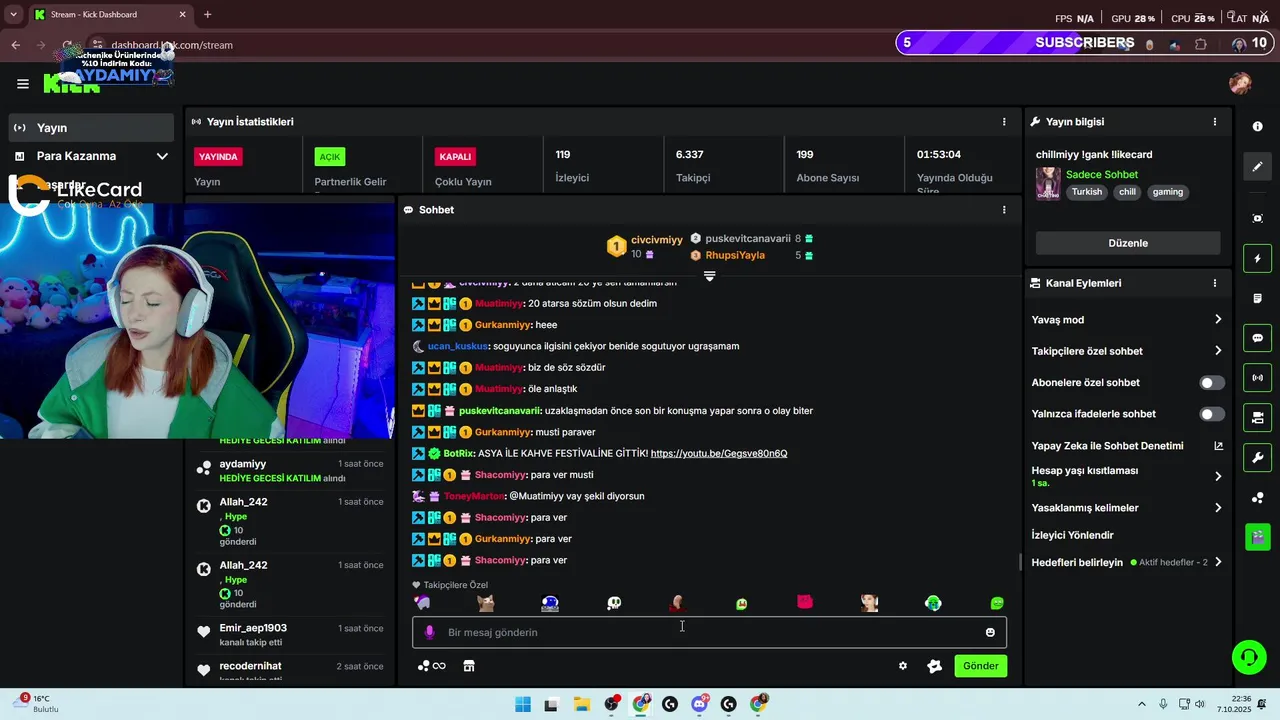Collapse the pinned gifters leaderboard arrow
1280x720 pixels.
[709, 276]
